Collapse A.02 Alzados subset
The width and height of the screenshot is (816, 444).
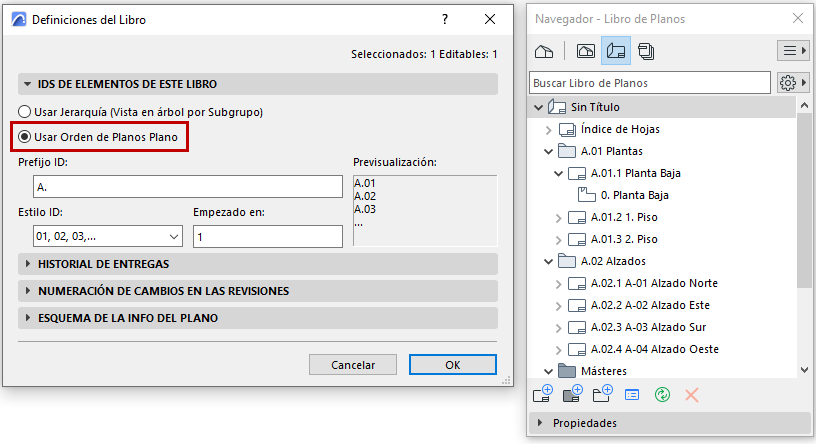(x=548, y=261)
